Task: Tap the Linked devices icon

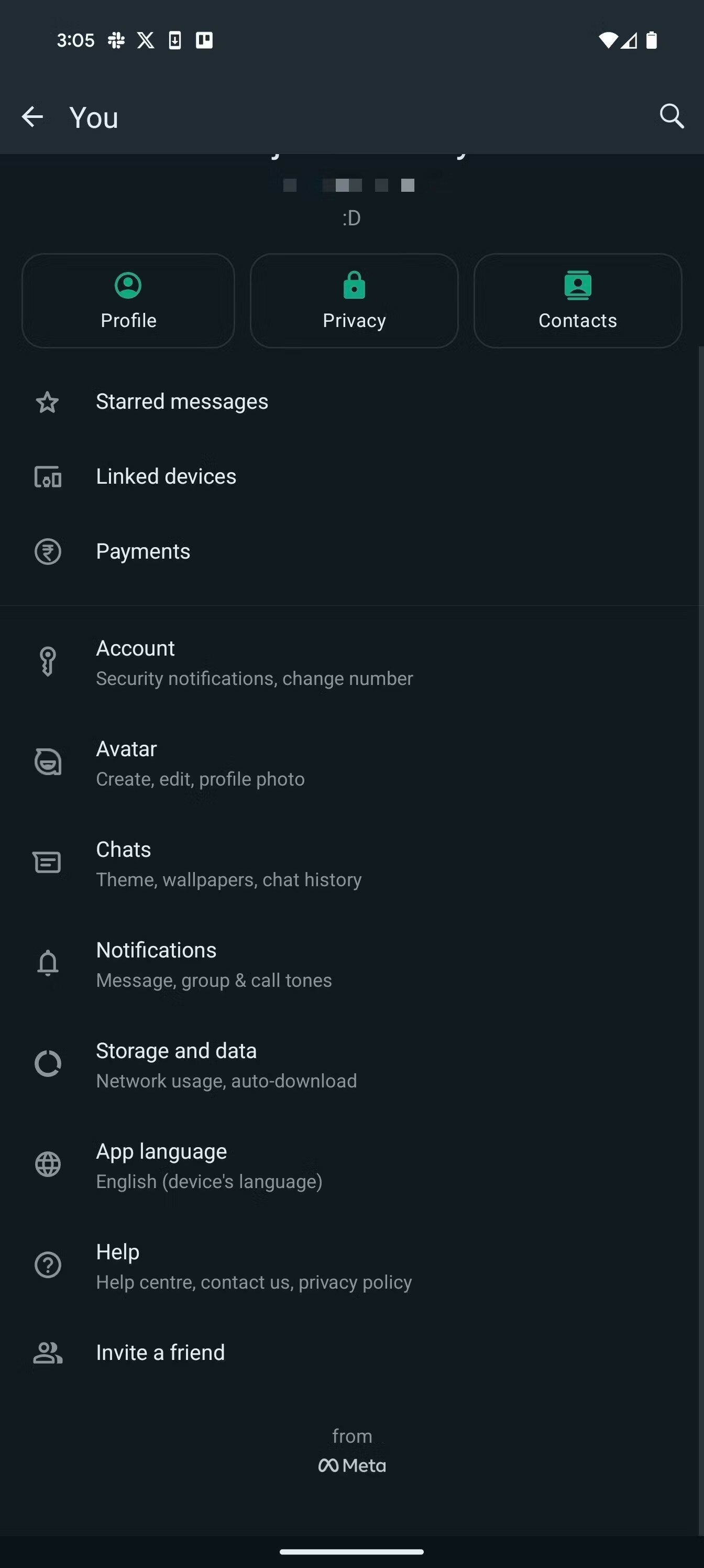Action: [48, 477]
